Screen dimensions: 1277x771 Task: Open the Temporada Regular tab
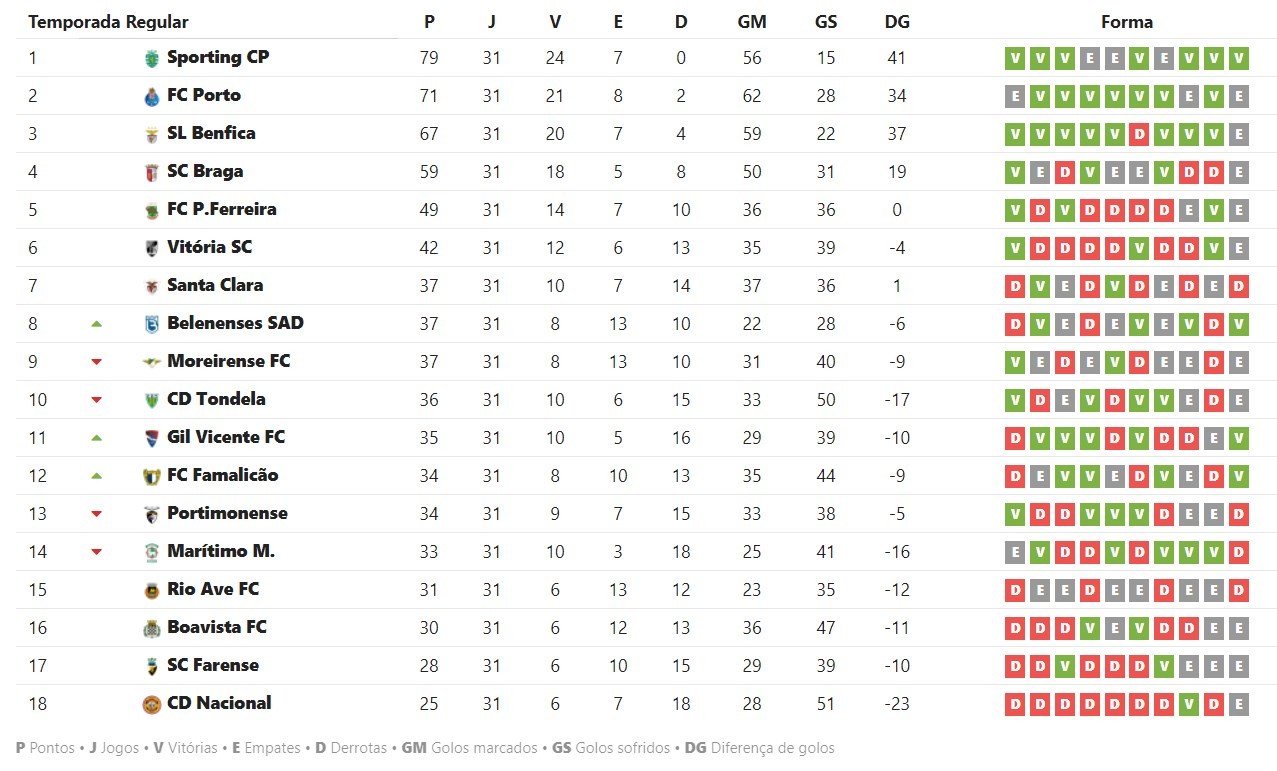[108, 22]
